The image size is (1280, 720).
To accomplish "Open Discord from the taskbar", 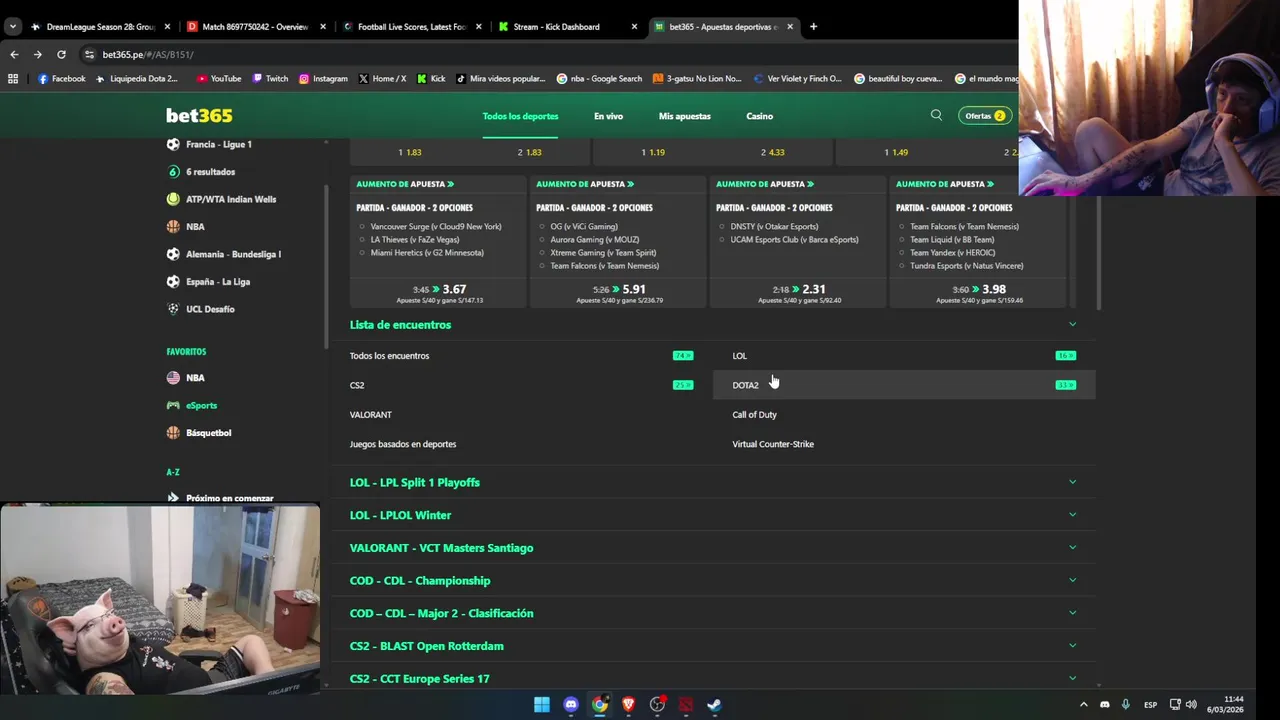I will (x=570, y=704).
